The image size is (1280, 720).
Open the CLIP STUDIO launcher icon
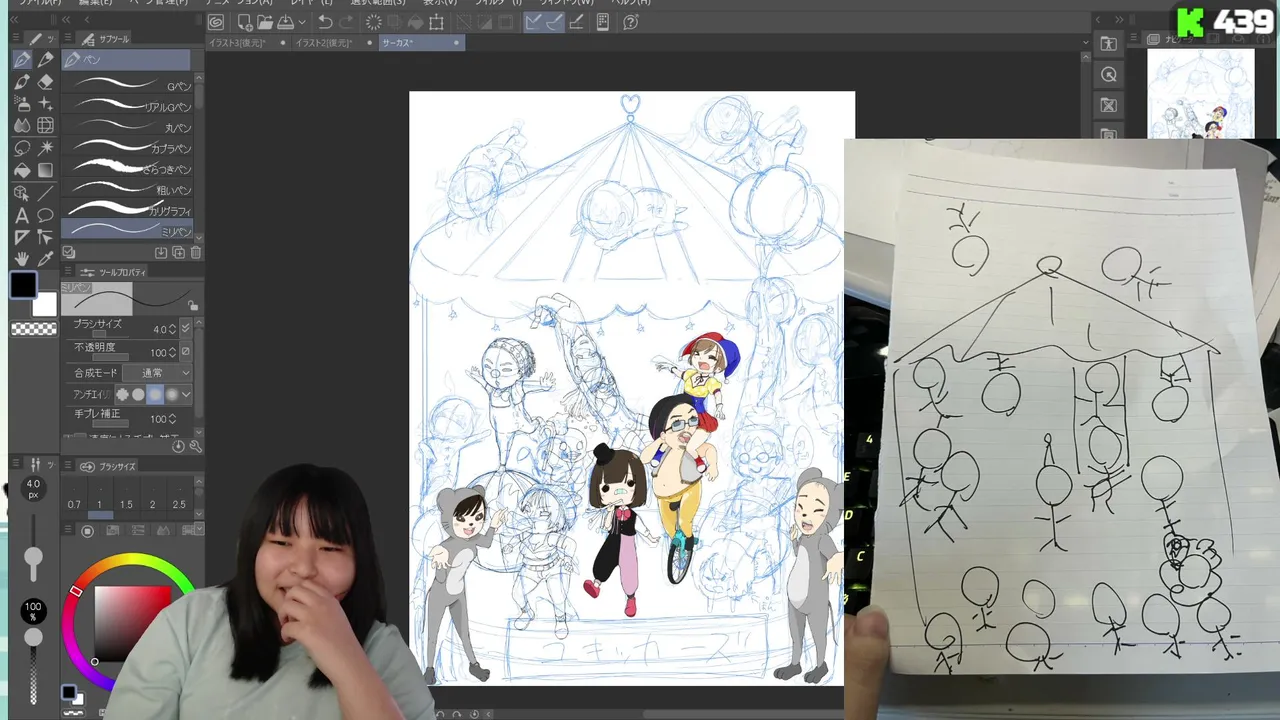(x=216, y=22)
